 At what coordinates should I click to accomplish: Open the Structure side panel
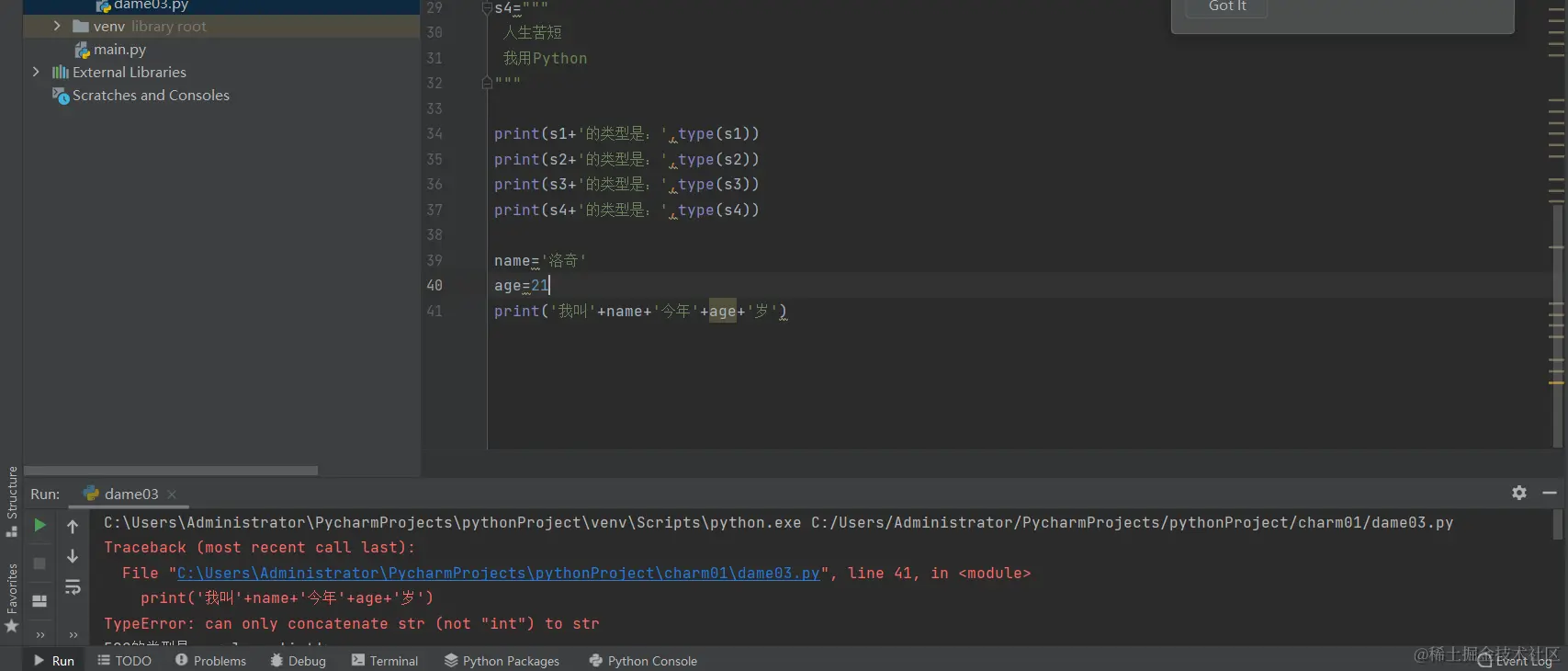[x=12, y=502]
